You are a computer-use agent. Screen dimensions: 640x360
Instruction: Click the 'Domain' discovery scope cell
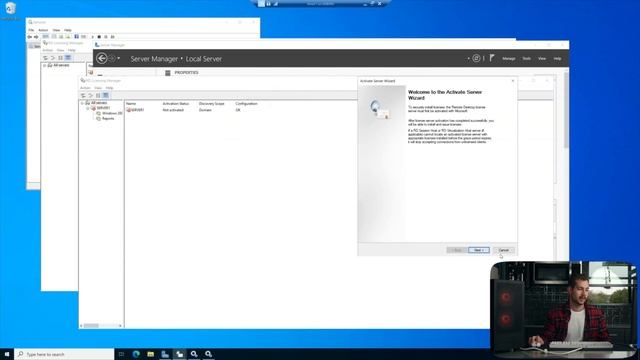coord(205,110)
